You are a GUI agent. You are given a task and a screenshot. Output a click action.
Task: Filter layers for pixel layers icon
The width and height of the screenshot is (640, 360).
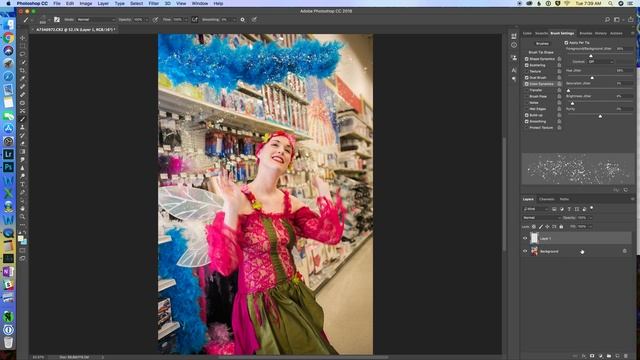(x=554, y=209)
